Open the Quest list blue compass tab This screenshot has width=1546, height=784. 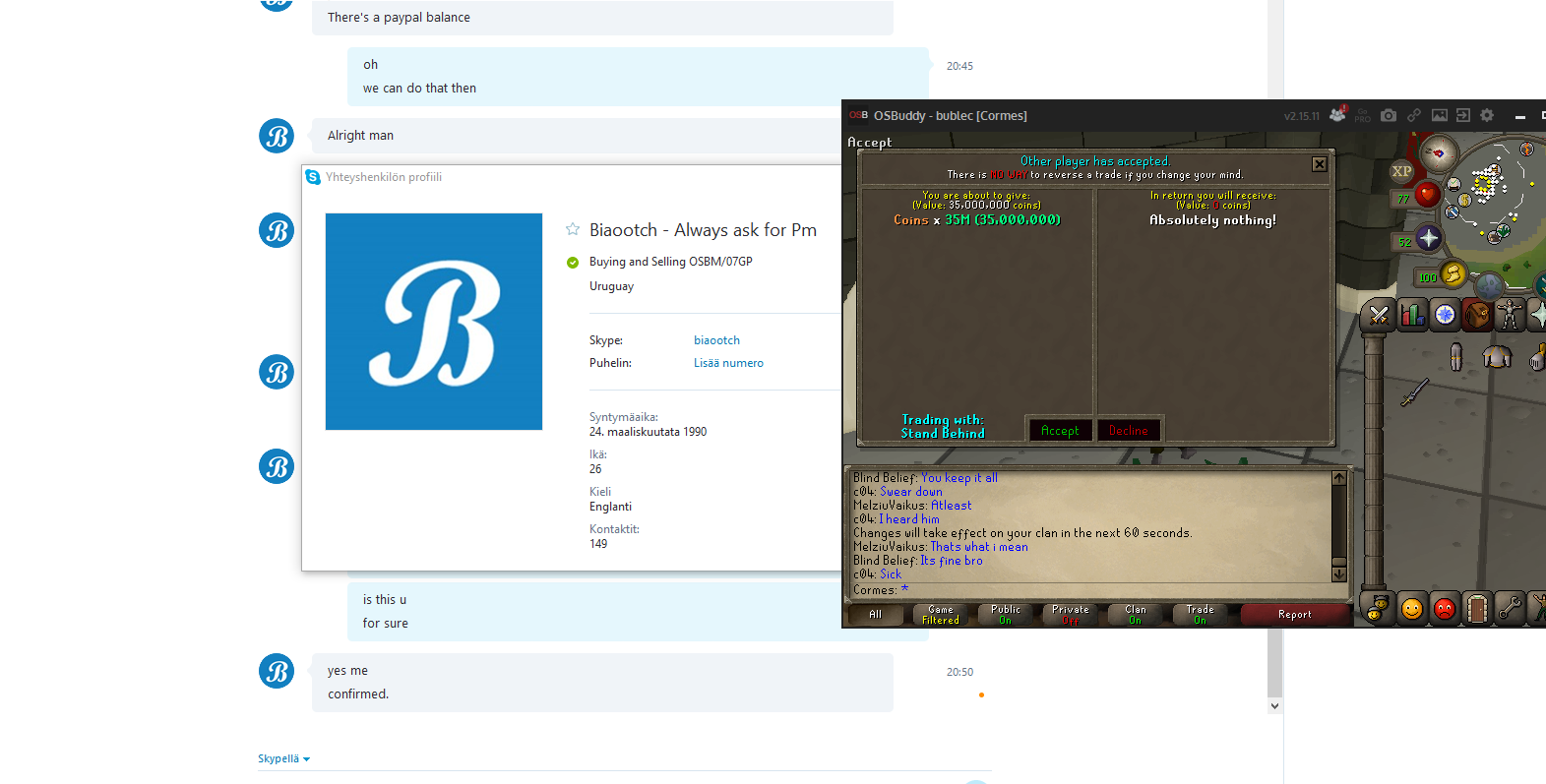point(1445,315)
